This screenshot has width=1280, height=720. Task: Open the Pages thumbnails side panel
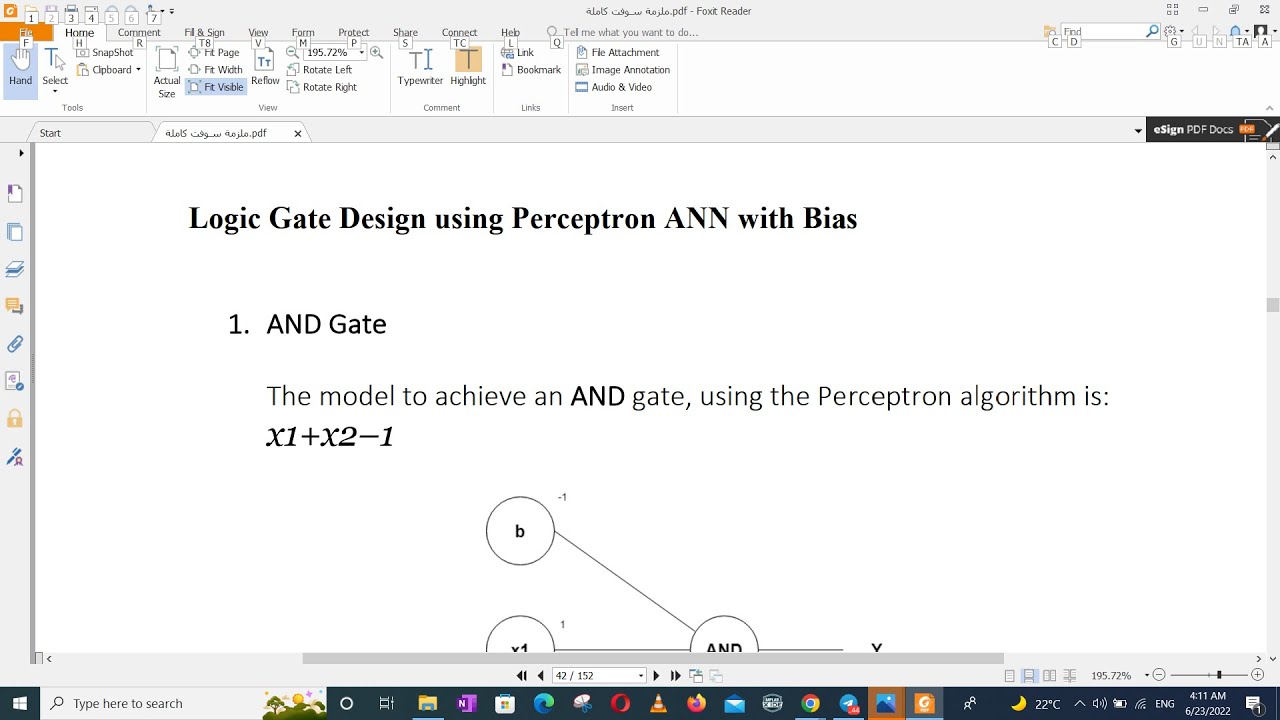[15, 232]
